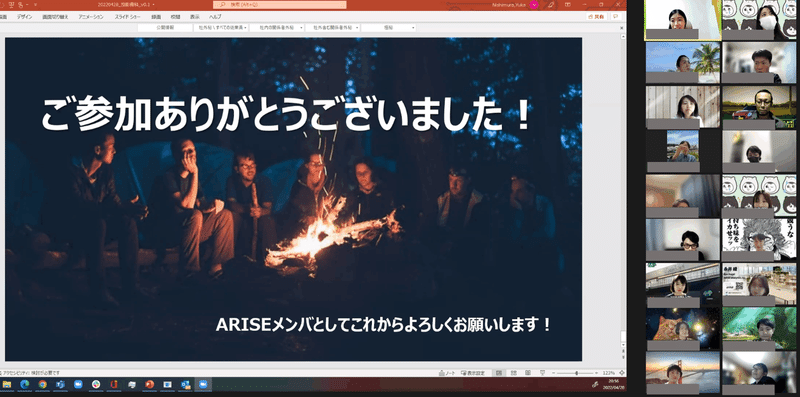Click the PowerPoint search box
The width and height of the screenshot is (800, 397).
point(280,5)
